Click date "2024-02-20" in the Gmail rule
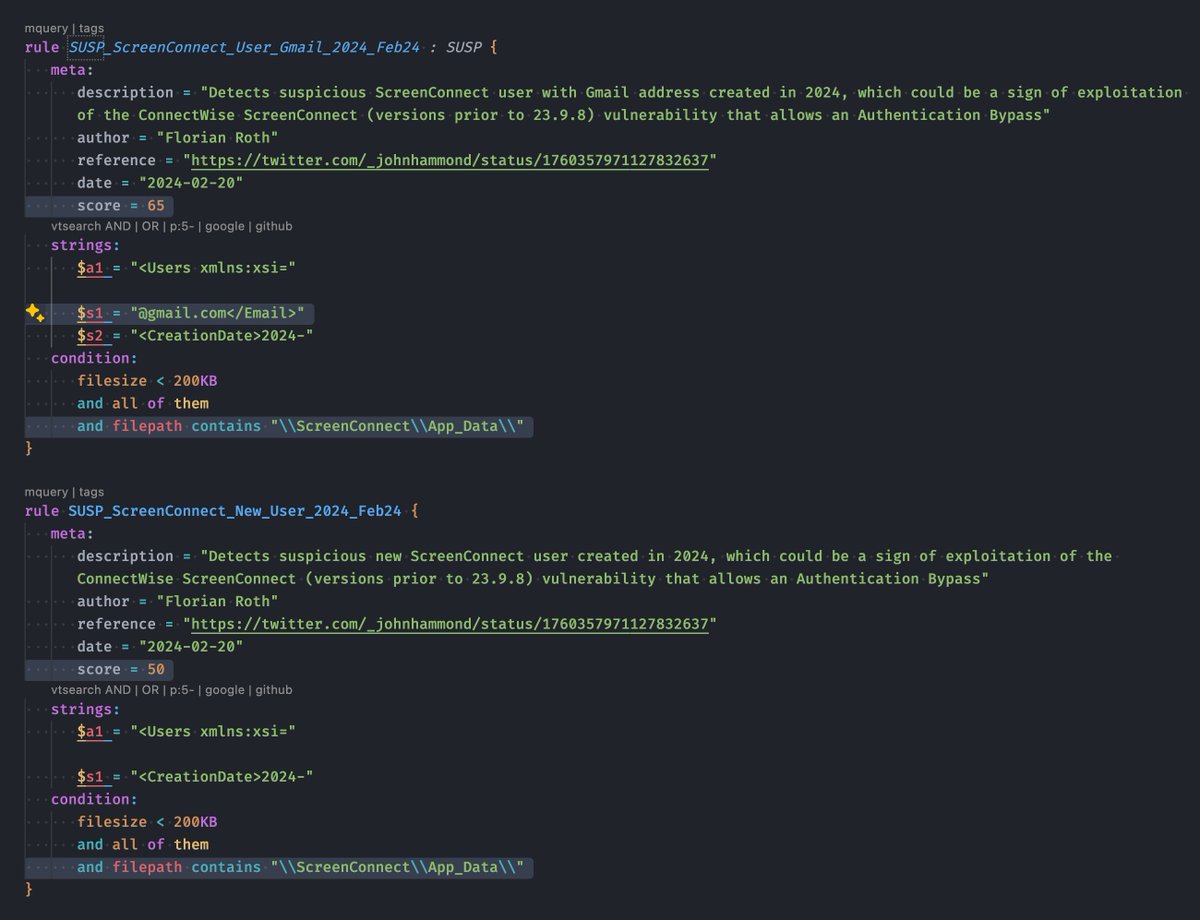 (190, 183)
